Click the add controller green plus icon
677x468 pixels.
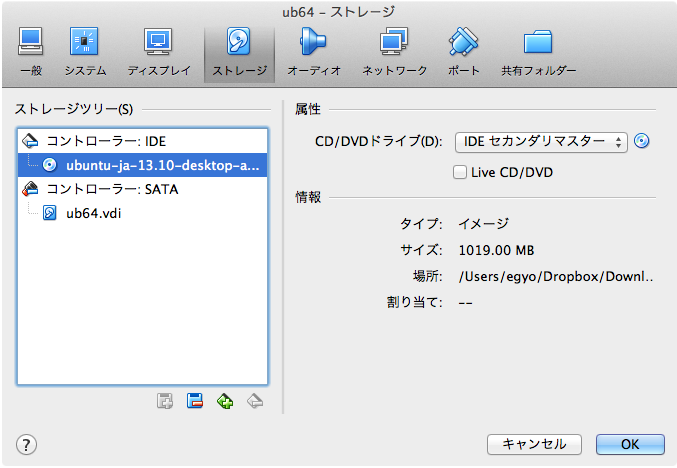tap(225, 401)
